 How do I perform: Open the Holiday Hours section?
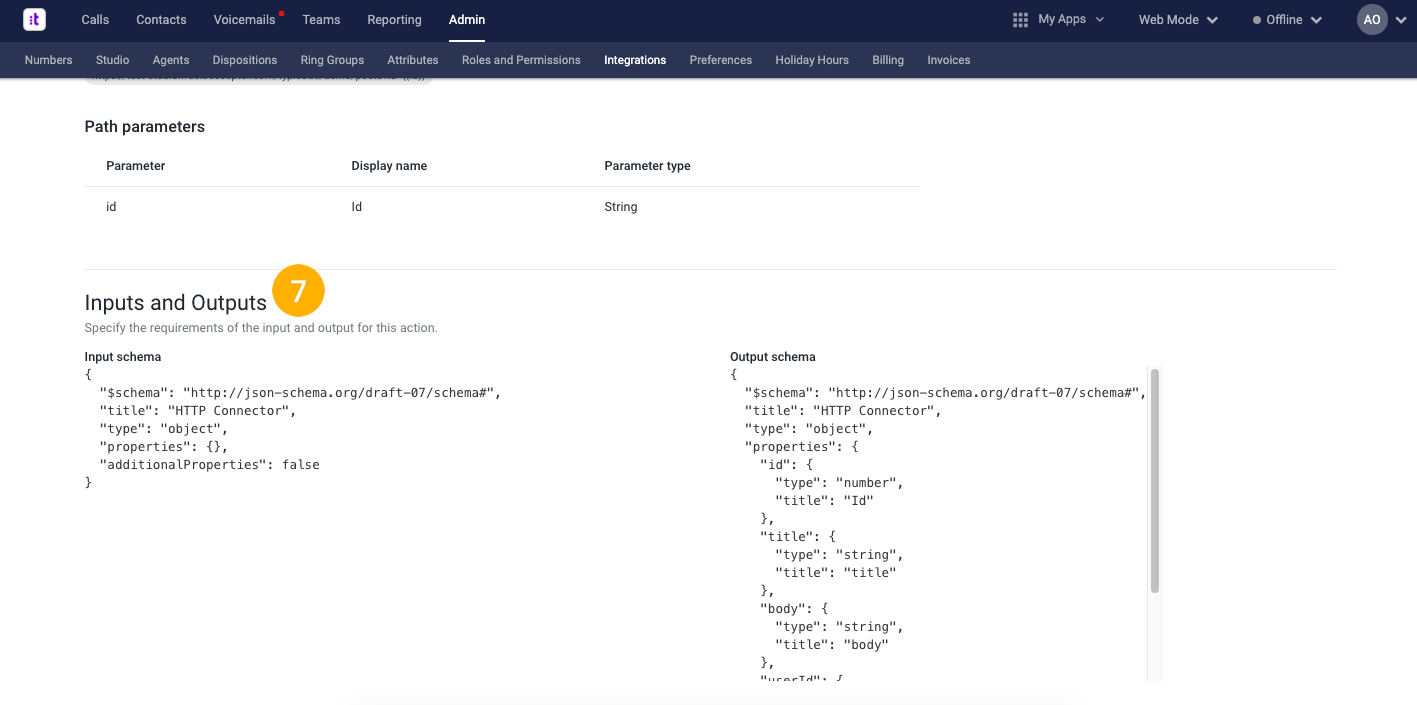point(812,60)
